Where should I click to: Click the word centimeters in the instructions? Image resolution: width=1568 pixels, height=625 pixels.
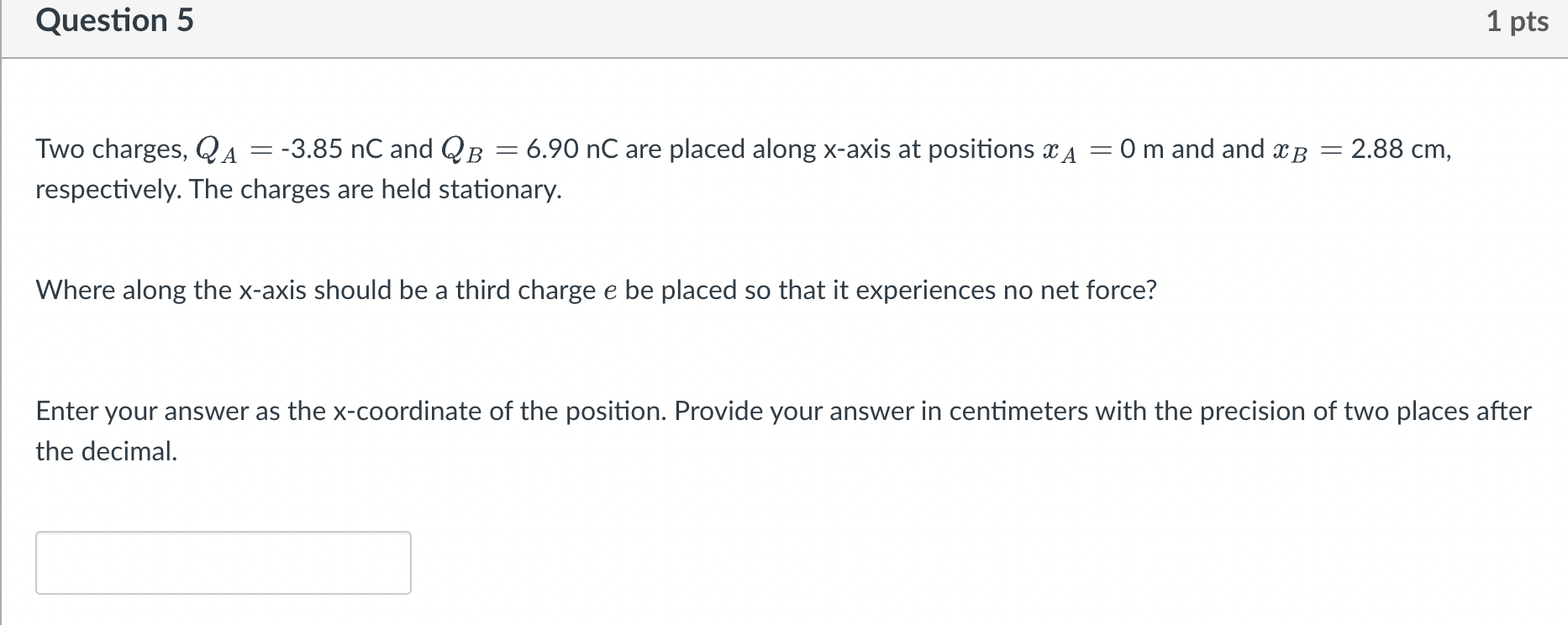click(1018, 411)
